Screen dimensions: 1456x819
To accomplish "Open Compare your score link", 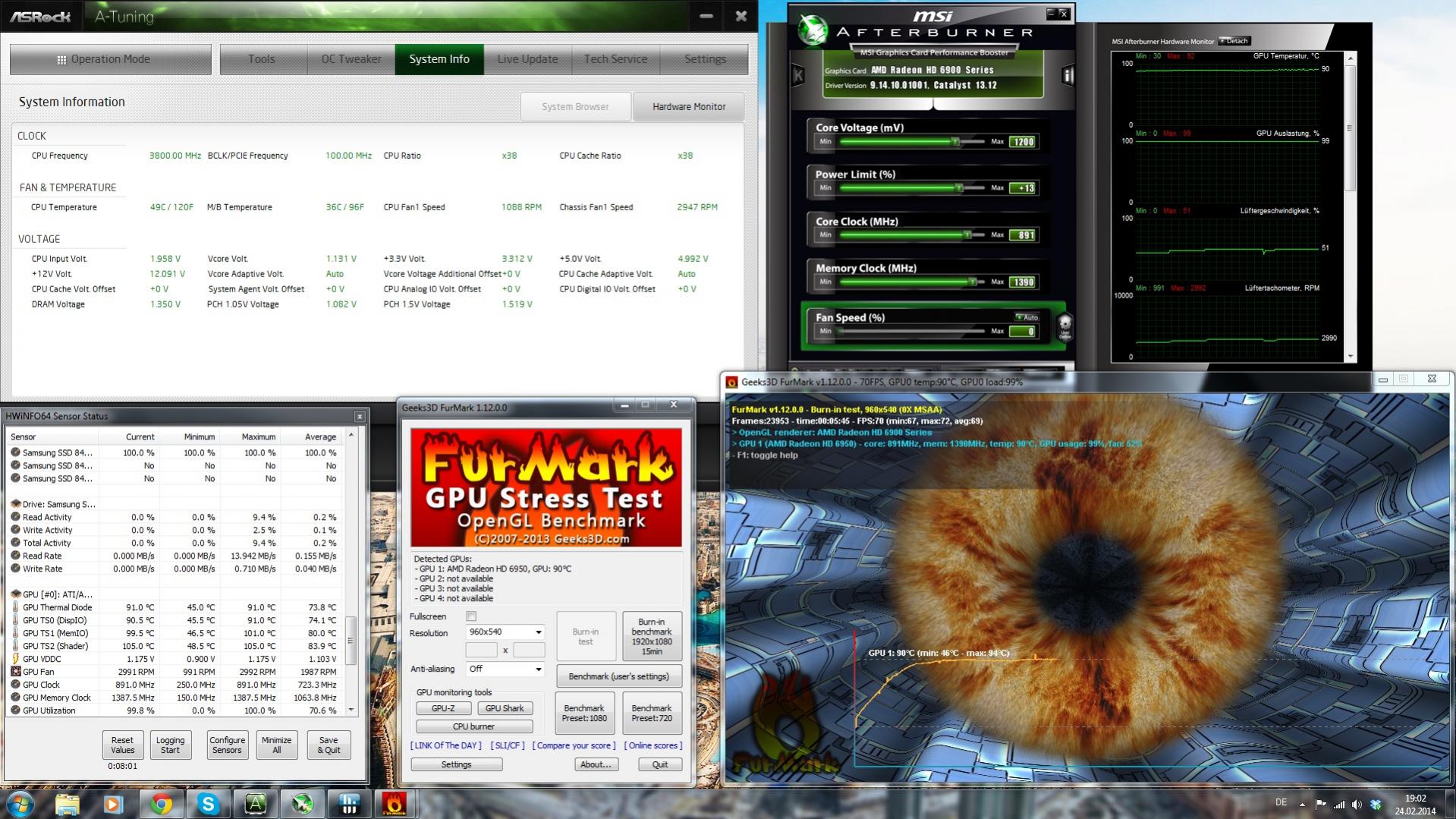I will [574, 745].
